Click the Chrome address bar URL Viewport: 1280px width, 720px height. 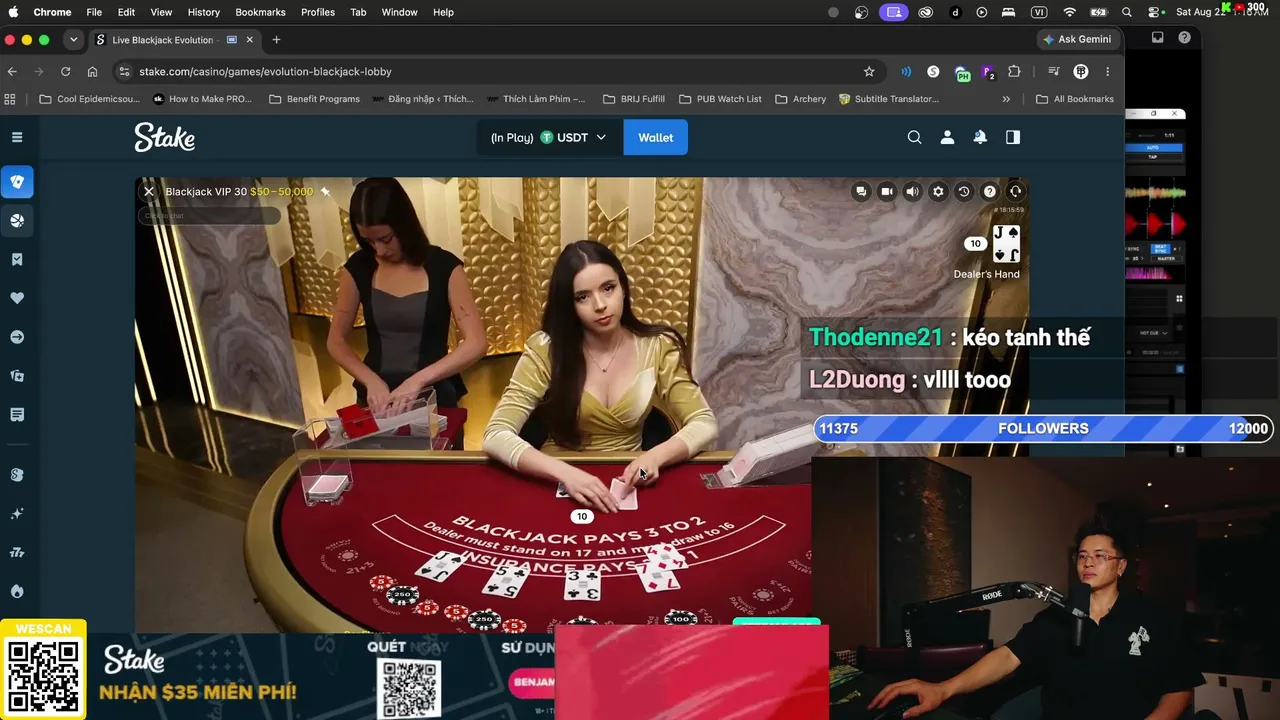[x=265, y=72]
